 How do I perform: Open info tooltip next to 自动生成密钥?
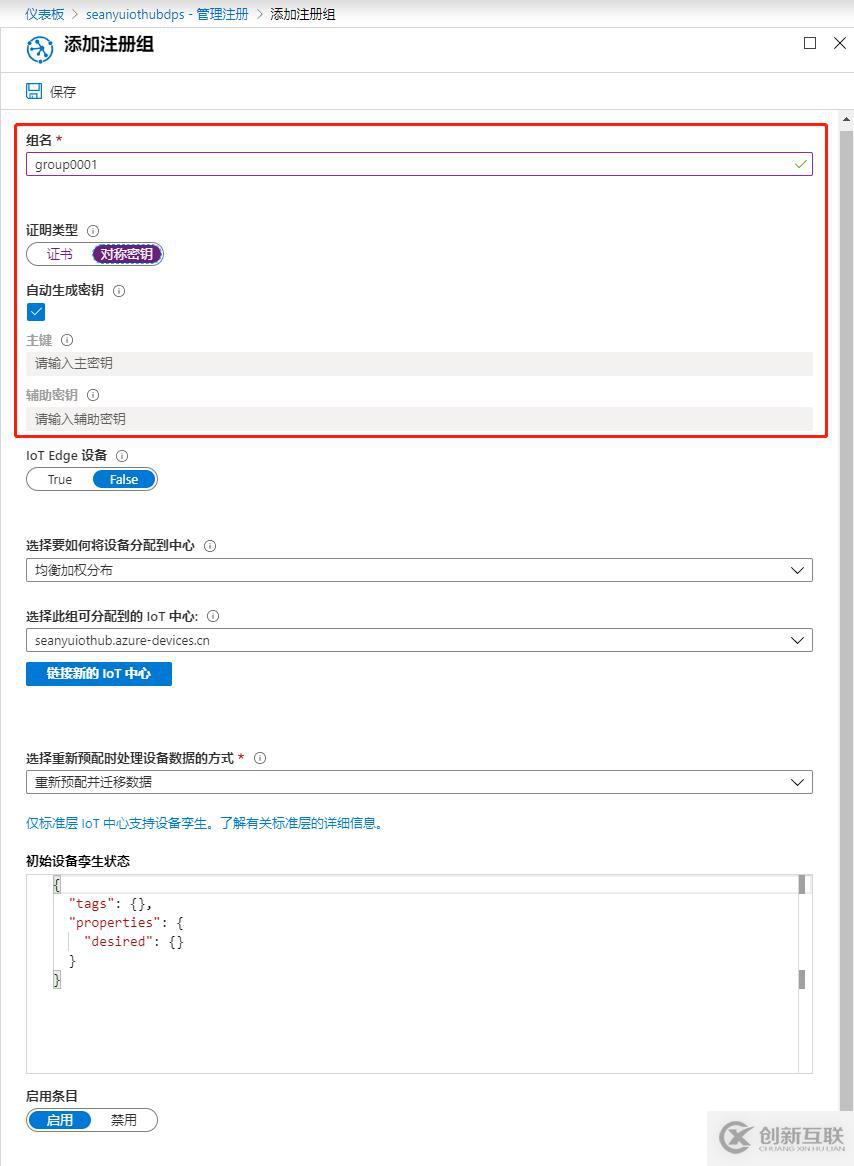[119, 291]
